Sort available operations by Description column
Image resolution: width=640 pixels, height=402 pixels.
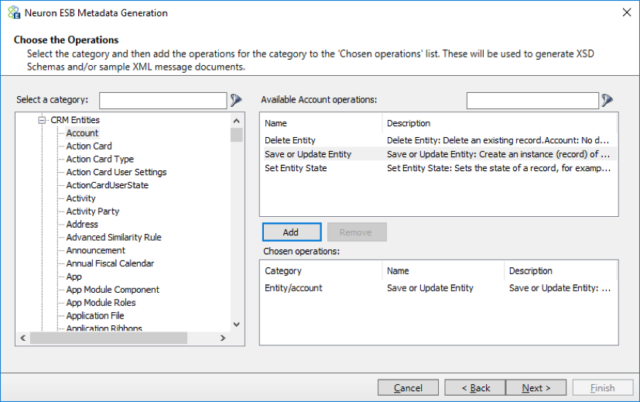[500, 123]
